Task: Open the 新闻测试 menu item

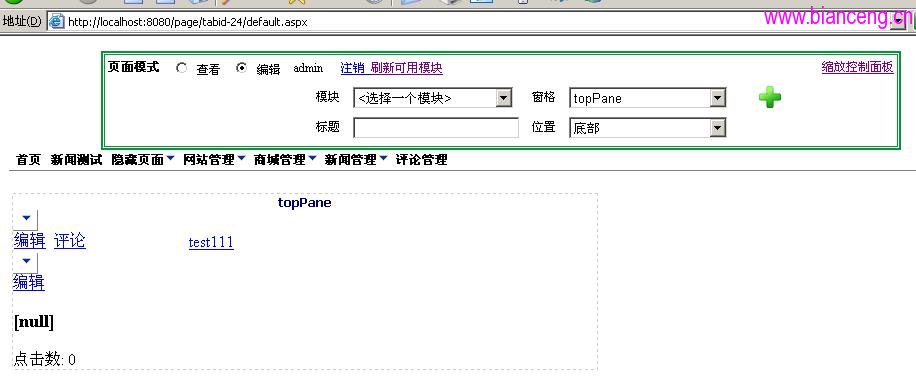Action: point(77,160)
